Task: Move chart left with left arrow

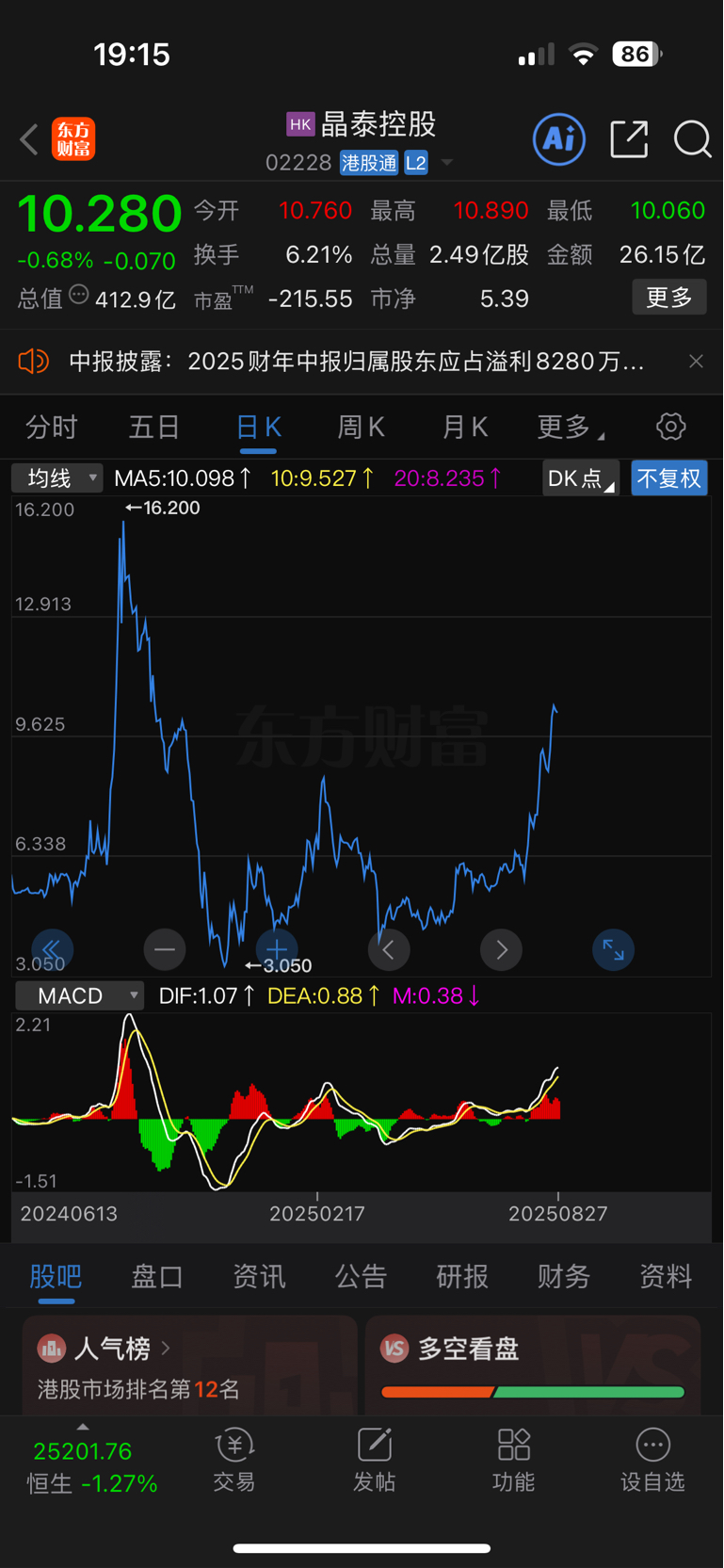Action: pyautogui.click(x=389, y=949)
